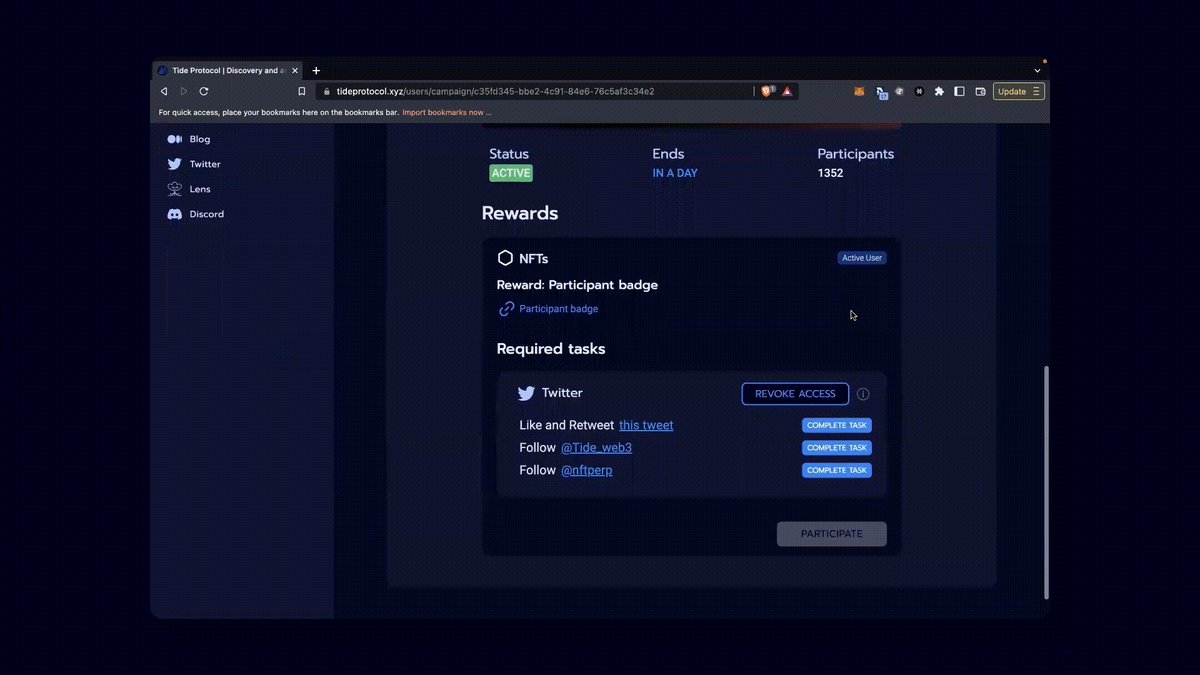Click the ACTIVE status badge
The image size is (1200, 675).
(x=511, y=173)
